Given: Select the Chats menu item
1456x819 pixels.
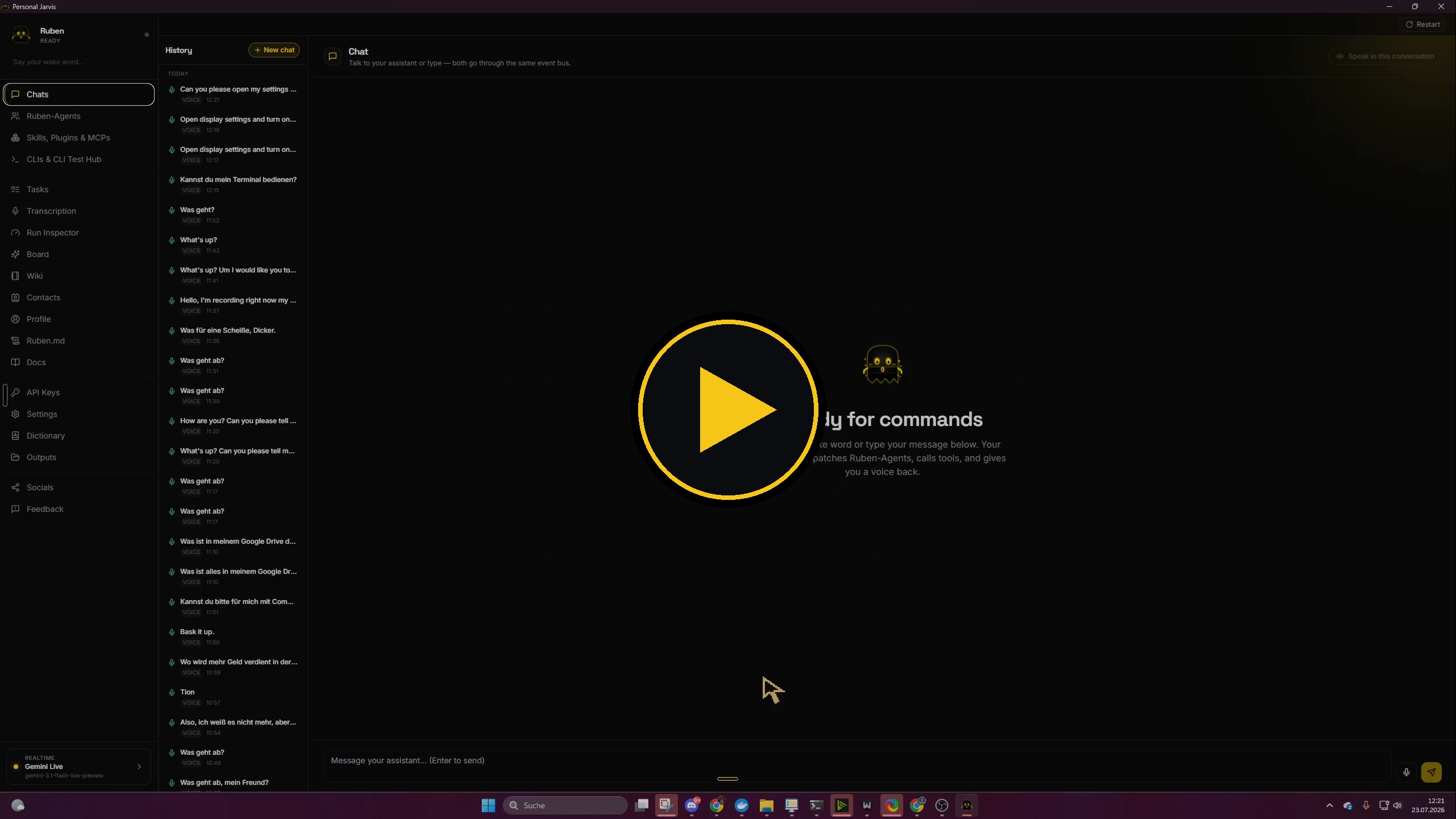Looking at the screenshot, I should (79, 94).
